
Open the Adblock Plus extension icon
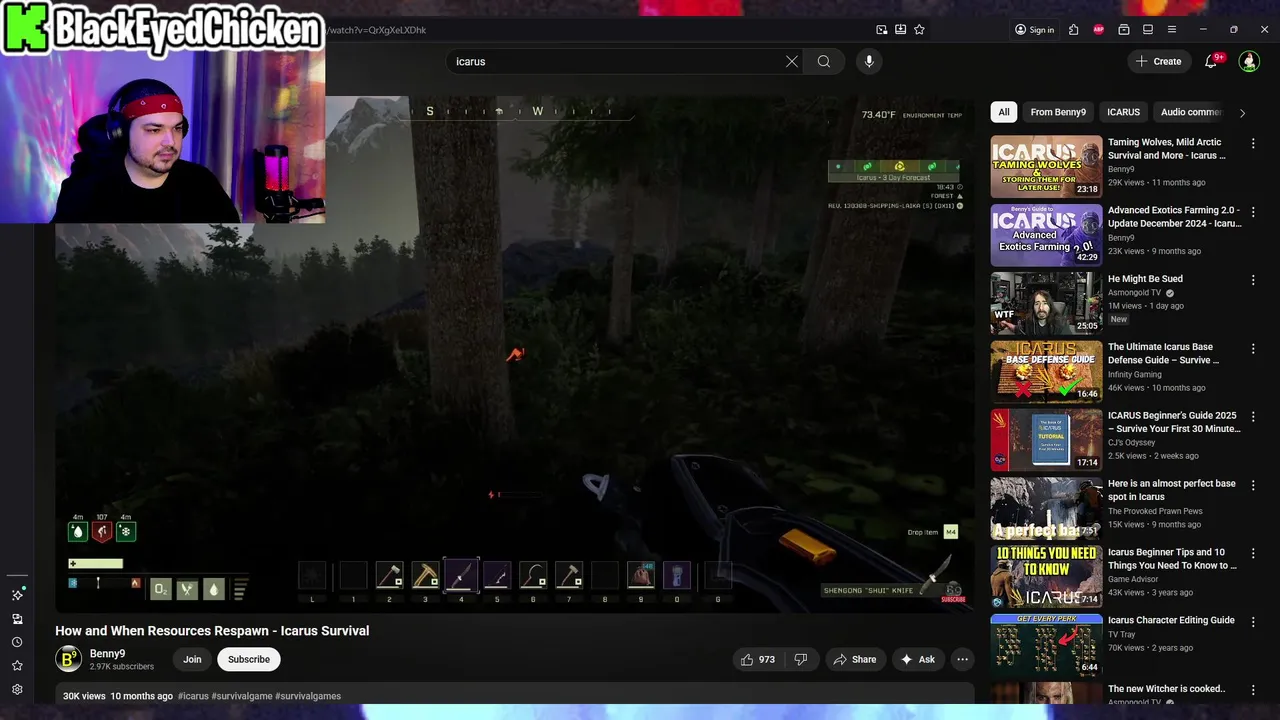click(1099, 30)
